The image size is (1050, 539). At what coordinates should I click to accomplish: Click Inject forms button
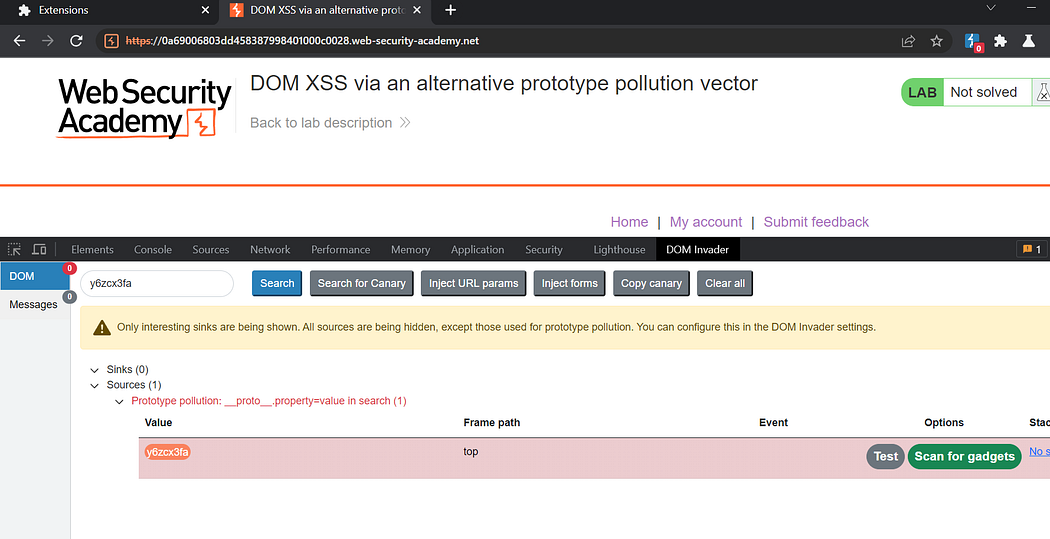tap(569, 283)
